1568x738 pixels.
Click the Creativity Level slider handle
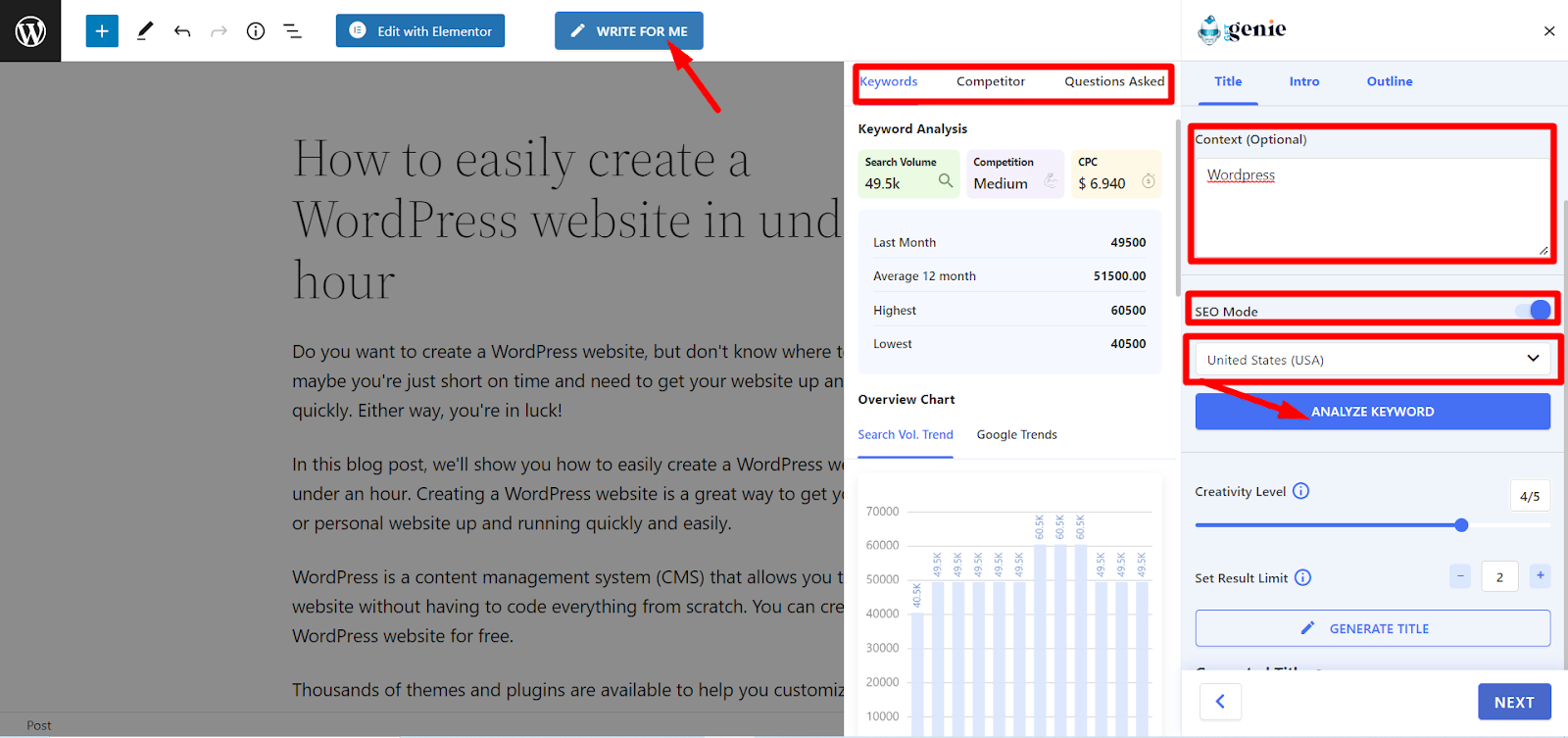pos(1461,525)
